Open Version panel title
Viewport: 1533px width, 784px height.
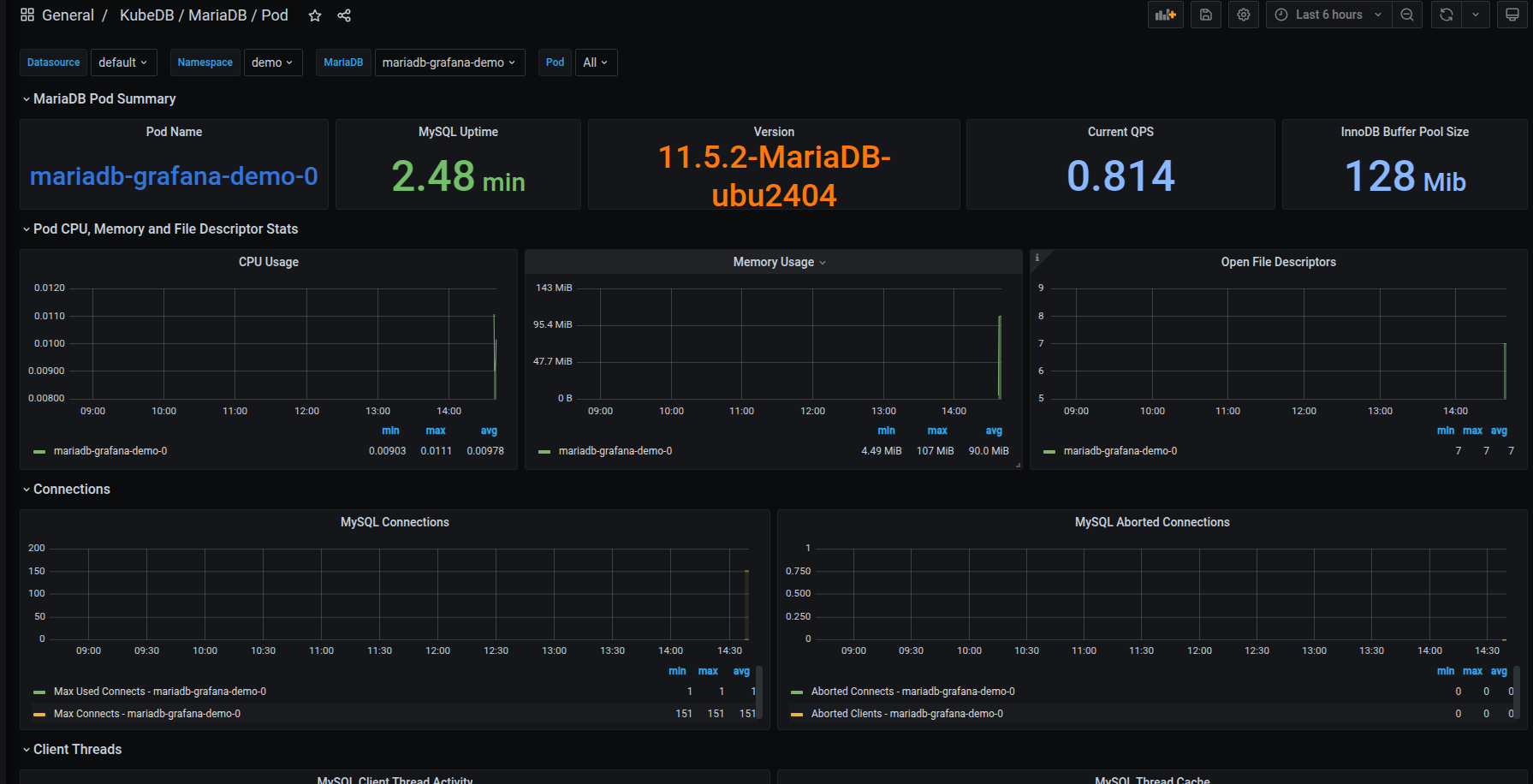774,132
